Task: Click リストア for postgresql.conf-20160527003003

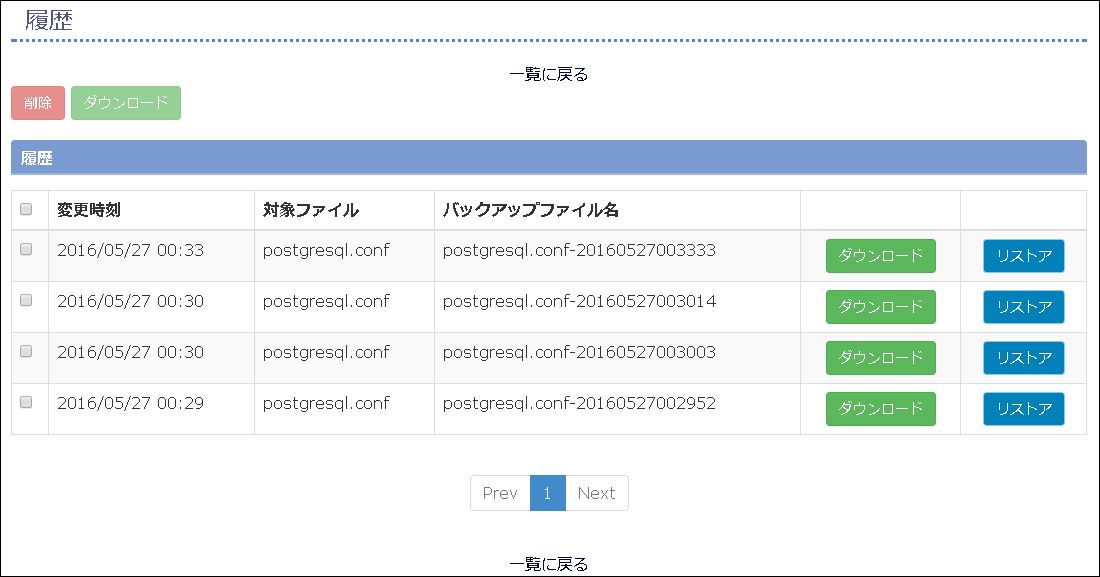Action: click(1024, 358)
